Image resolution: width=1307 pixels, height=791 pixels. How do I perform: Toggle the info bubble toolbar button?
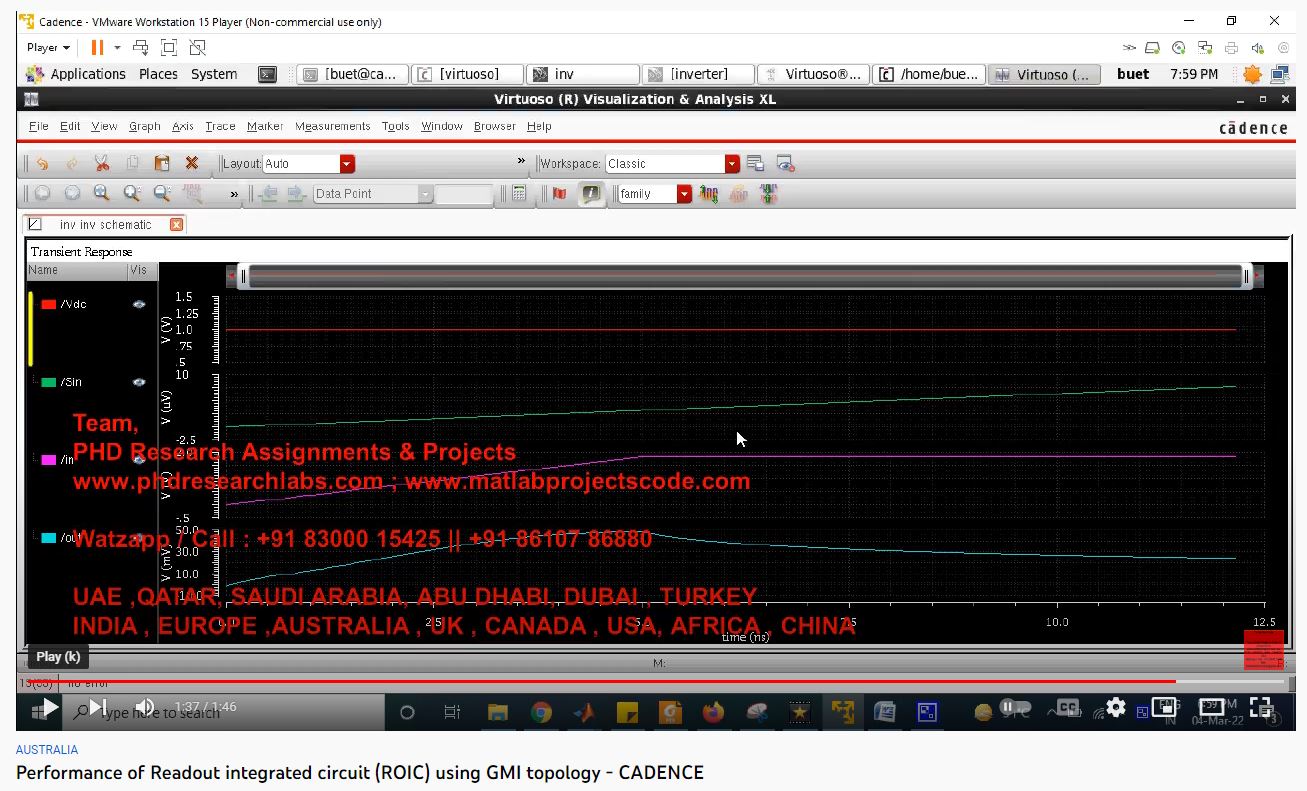[x=591, y=194]
